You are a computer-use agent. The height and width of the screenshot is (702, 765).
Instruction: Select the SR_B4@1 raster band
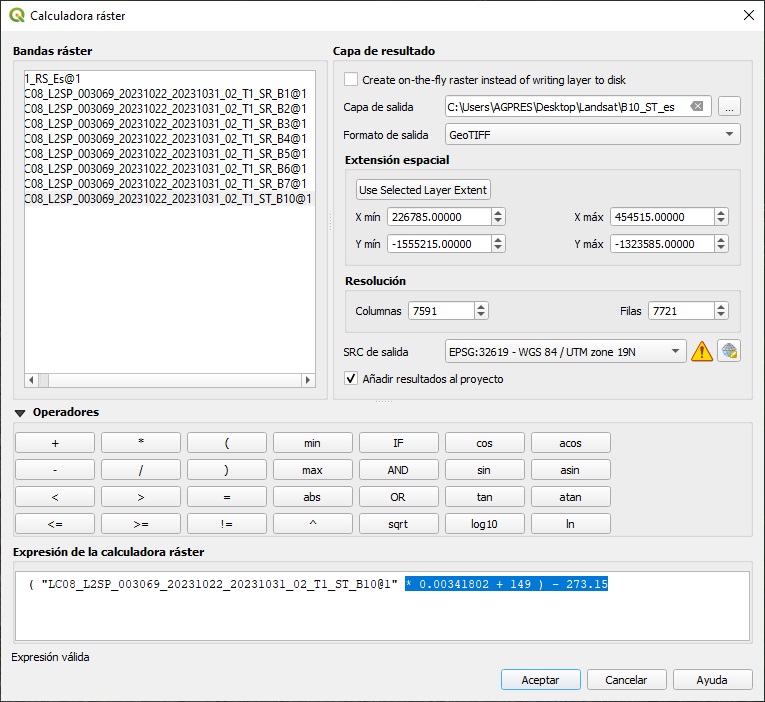[169, 139]
